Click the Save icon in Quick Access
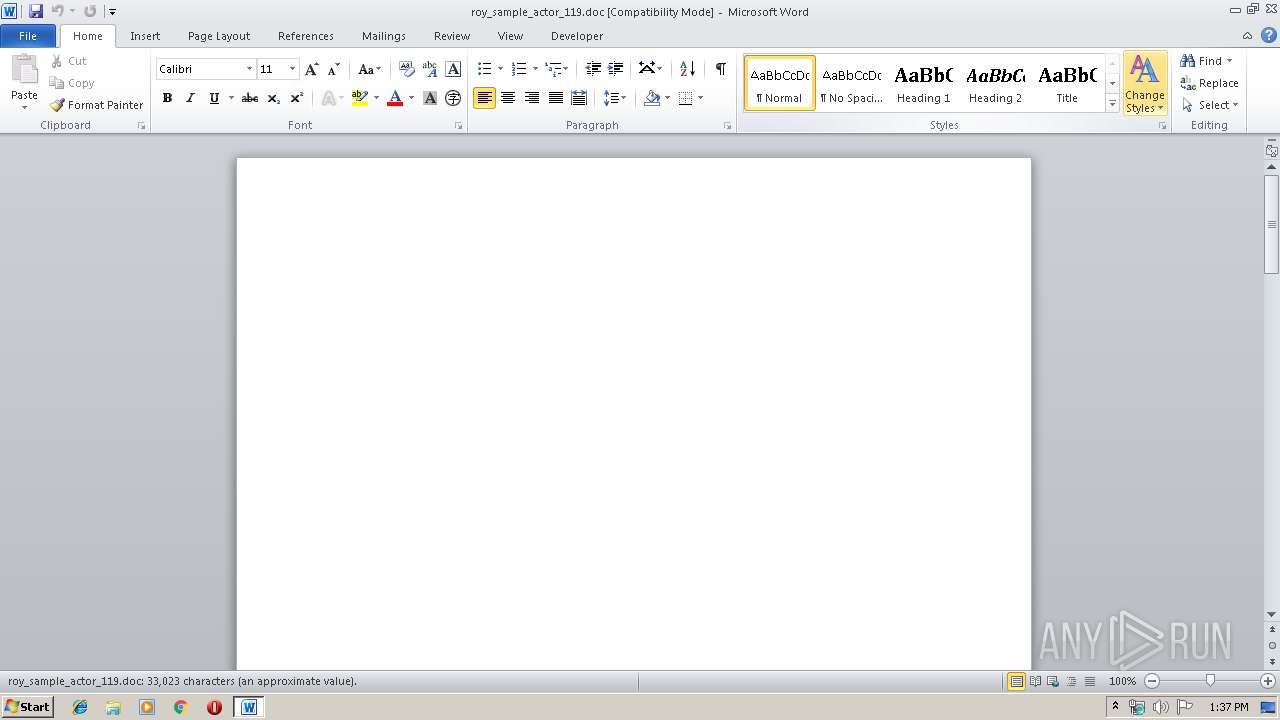The image size is (1280, 720). coord(36,11)
